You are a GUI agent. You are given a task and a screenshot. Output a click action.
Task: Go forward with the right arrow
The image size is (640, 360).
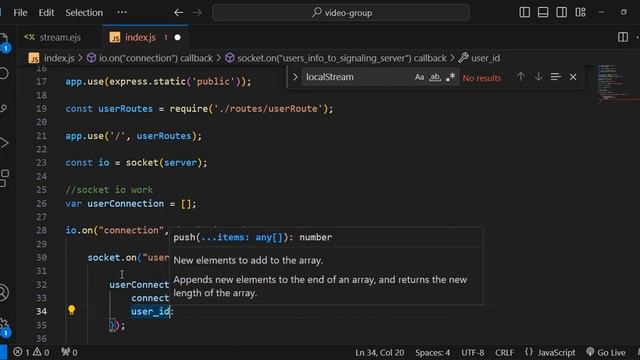(x=197, y=13)
